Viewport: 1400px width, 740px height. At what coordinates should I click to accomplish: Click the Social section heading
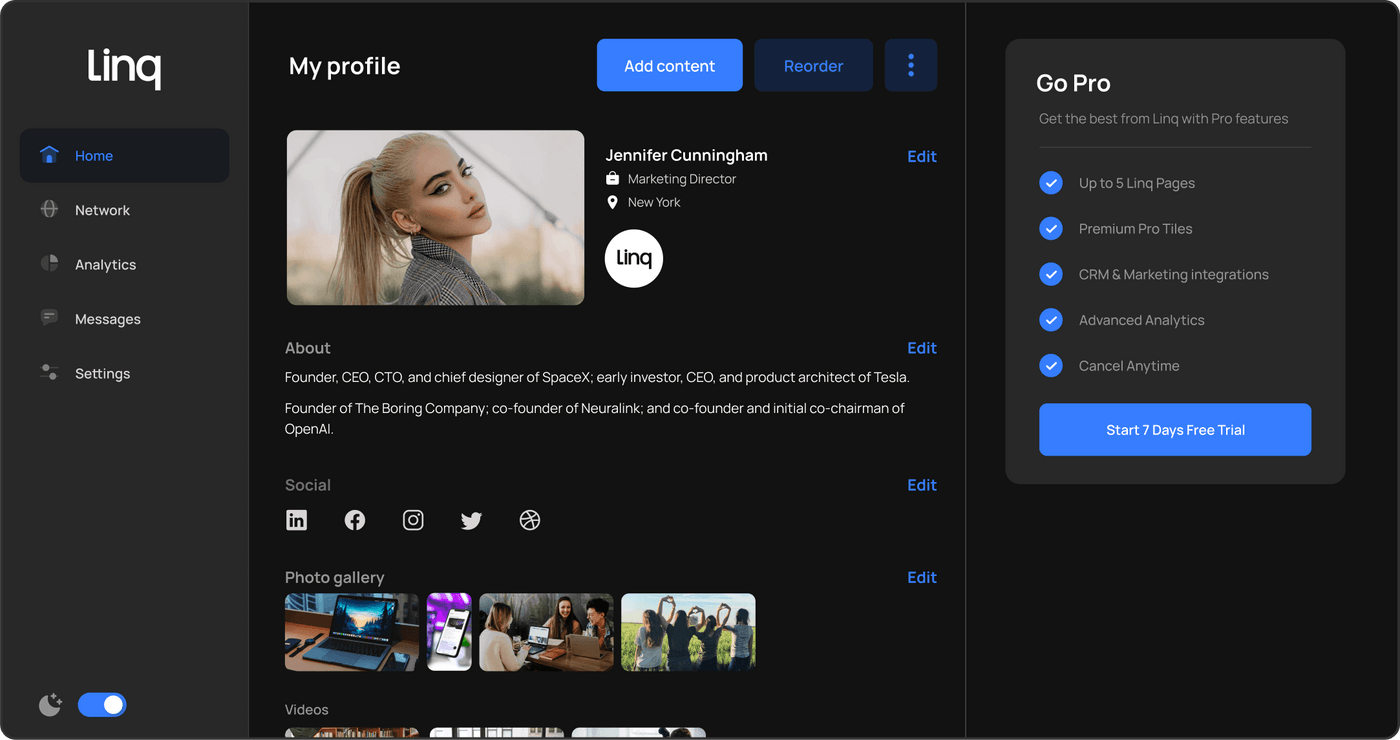coord(308,485)
